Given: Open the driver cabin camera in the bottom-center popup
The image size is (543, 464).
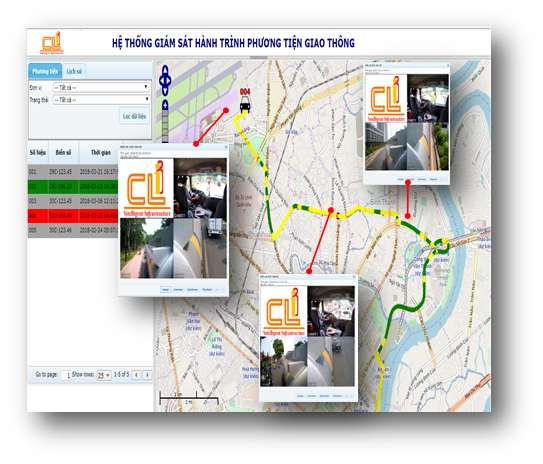Looking at the screenshot, I should click(331, 311).
